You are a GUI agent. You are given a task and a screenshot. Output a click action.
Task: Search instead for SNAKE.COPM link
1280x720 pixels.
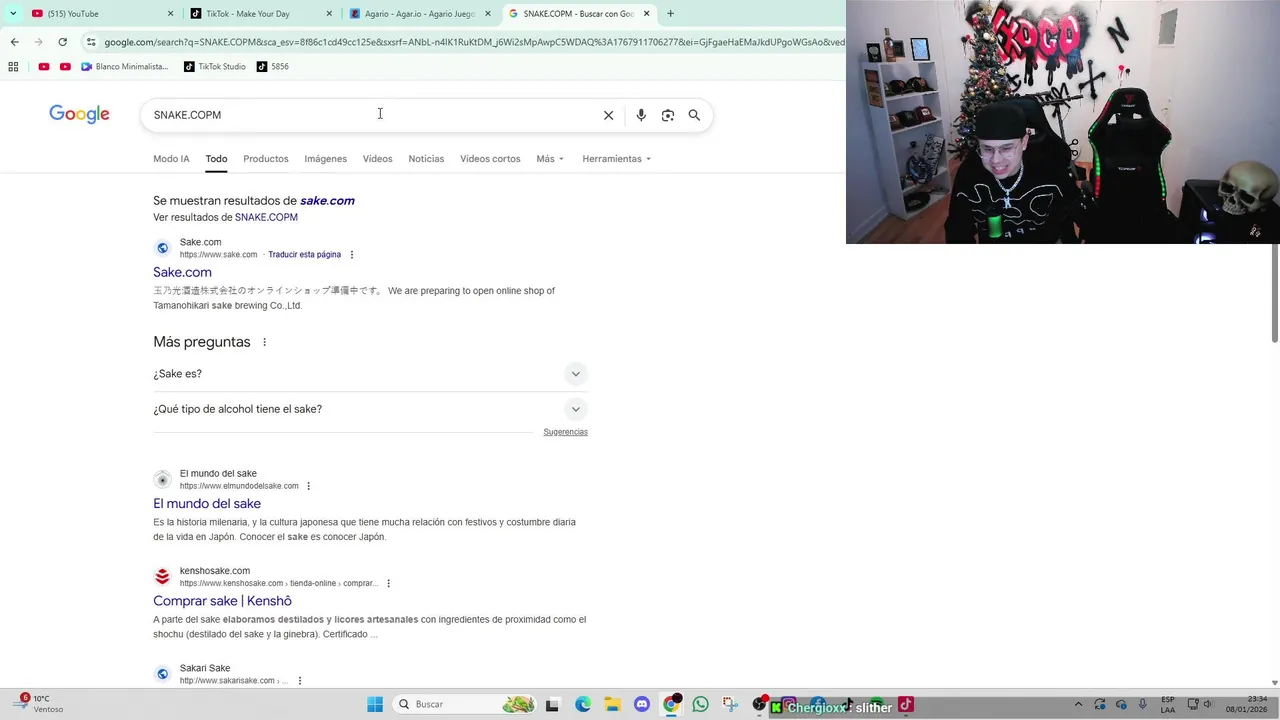(x=266, y=217)
